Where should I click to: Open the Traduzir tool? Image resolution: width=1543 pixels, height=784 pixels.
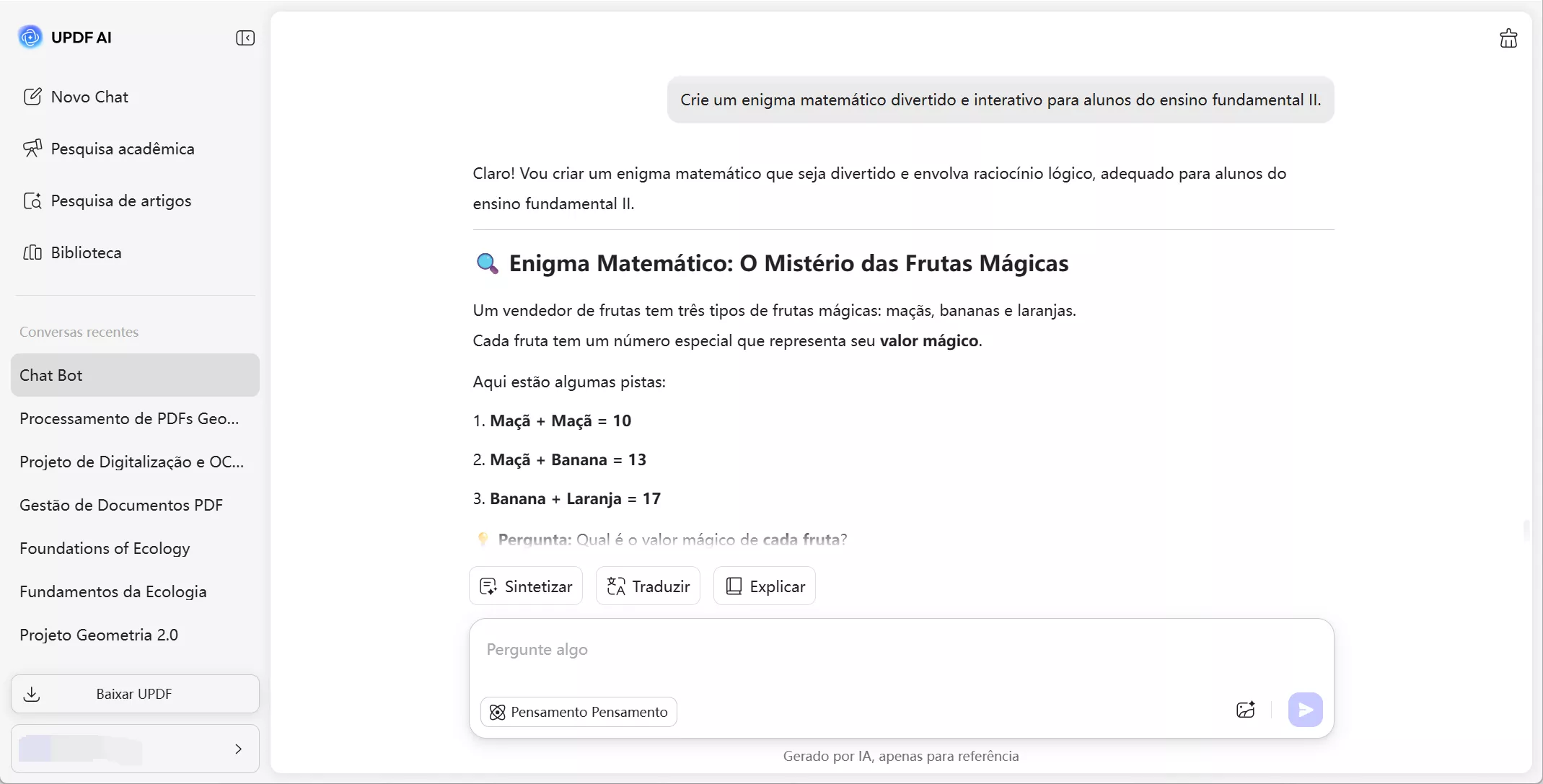646,586
